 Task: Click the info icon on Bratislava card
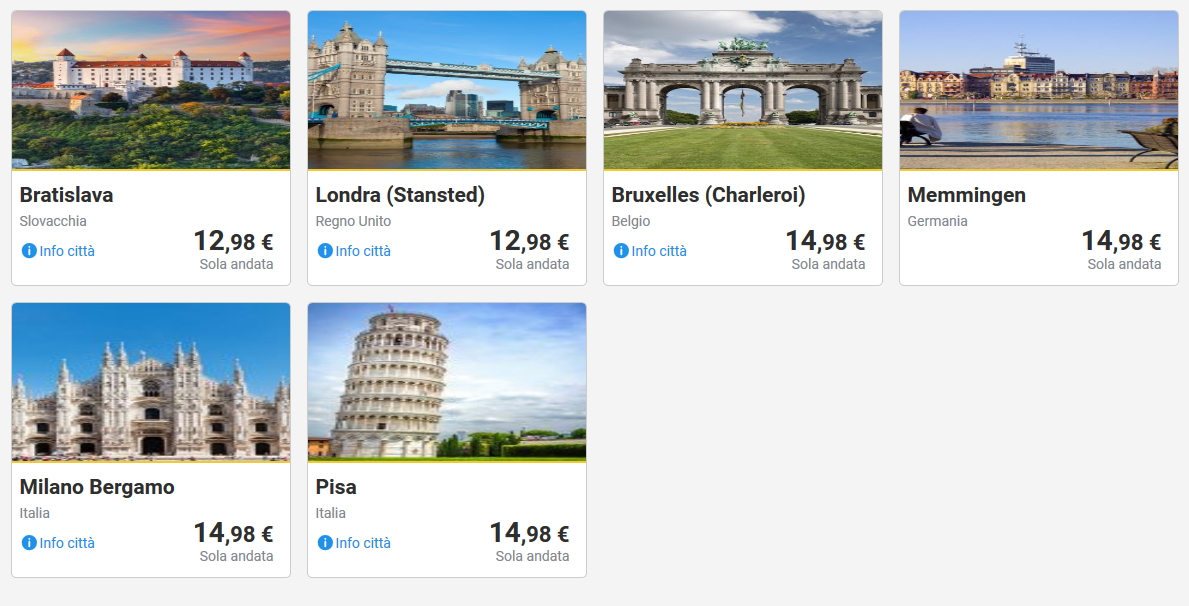29,251
